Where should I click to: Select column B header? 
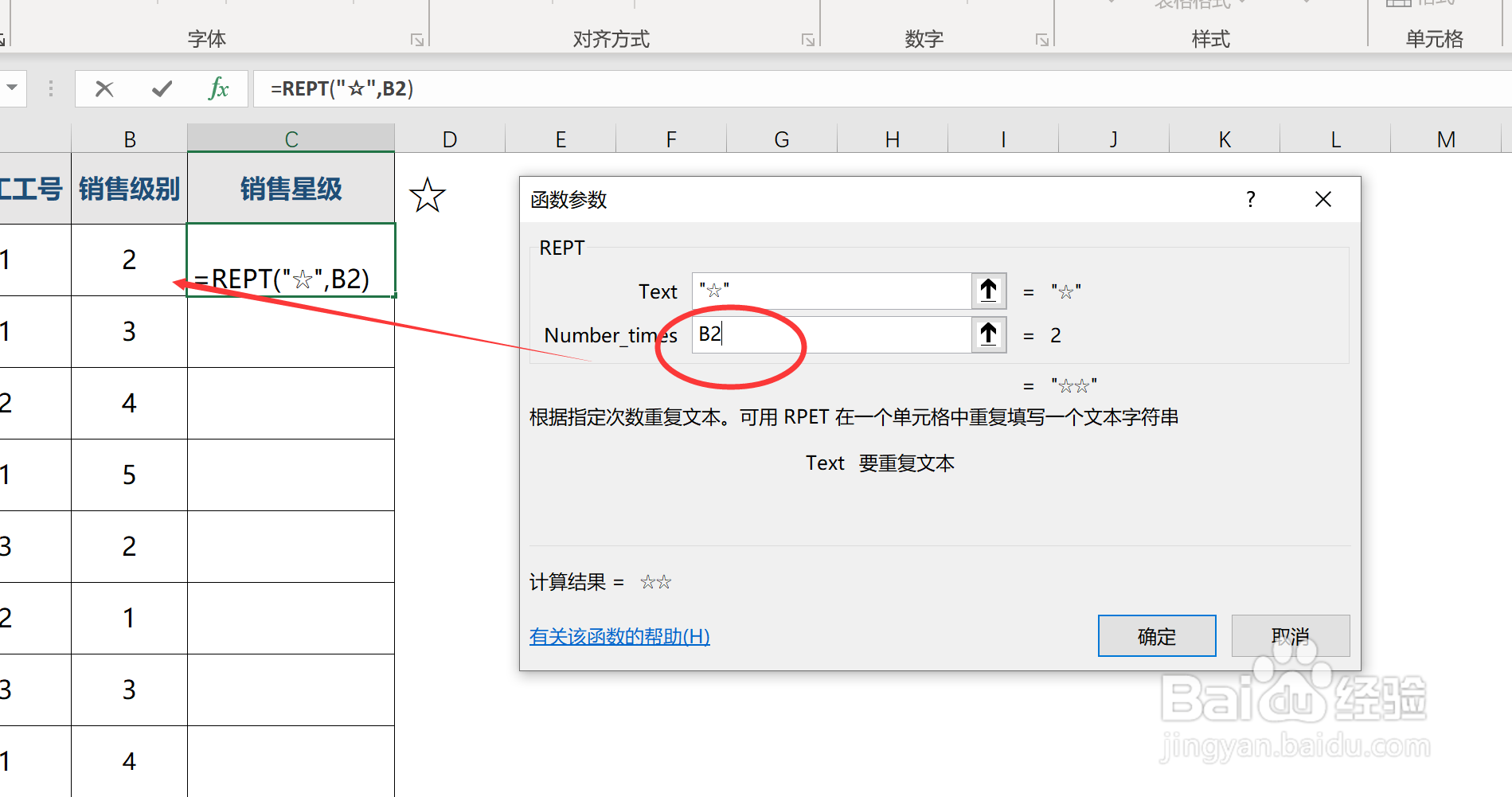130,139
